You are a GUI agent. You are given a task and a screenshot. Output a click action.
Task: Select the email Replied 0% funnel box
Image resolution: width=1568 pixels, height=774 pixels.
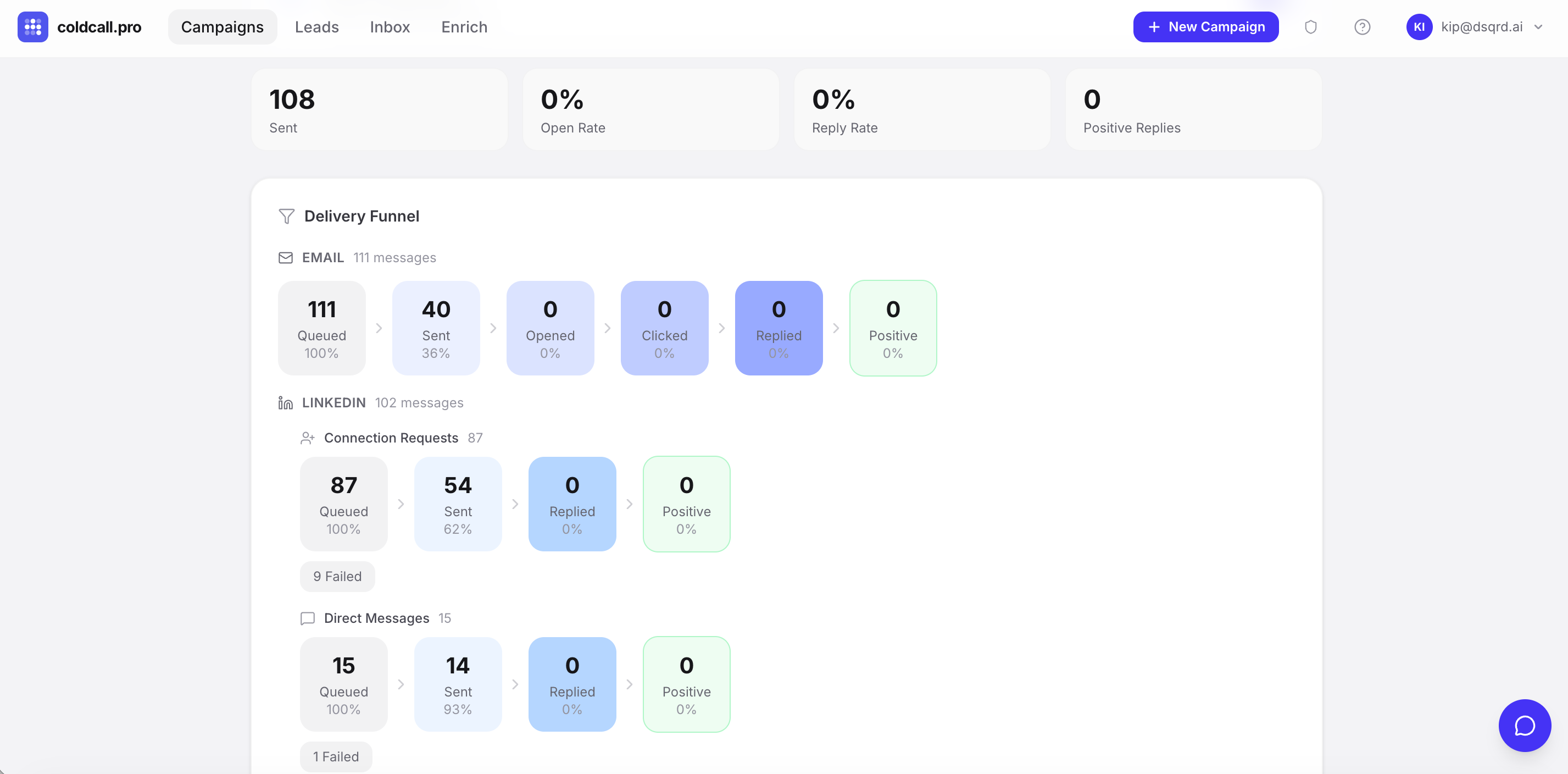[x=779, y=328]
